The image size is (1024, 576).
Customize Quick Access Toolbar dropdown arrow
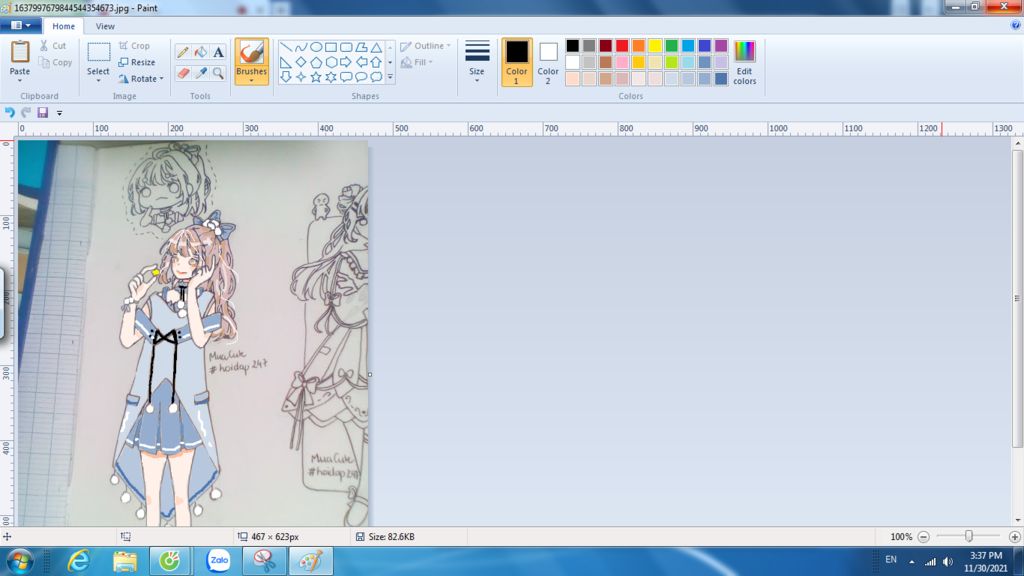[x=59, y=113]
